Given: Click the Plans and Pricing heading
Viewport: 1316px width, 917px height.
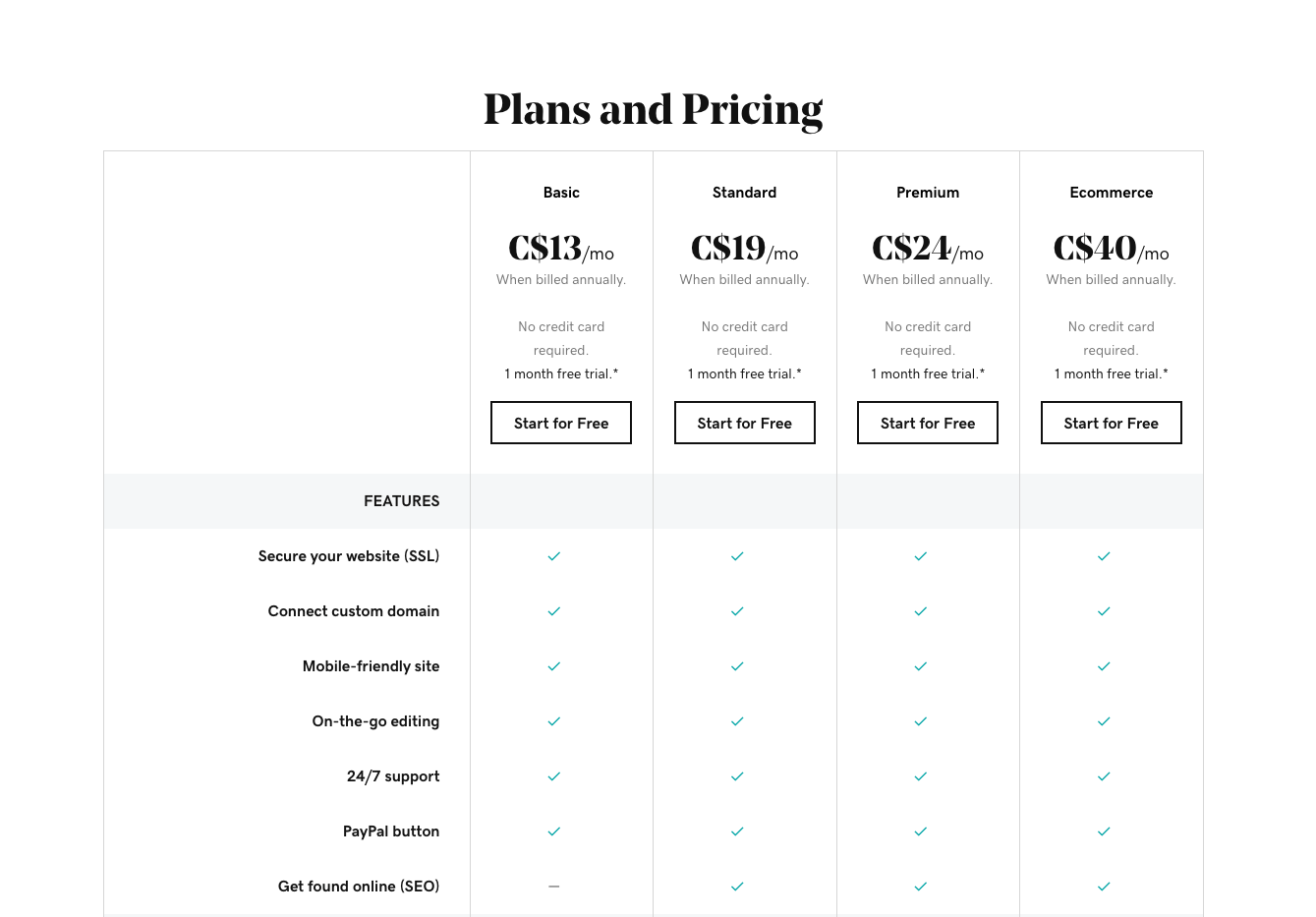Looking at the screenshot, I should [654, 110].
